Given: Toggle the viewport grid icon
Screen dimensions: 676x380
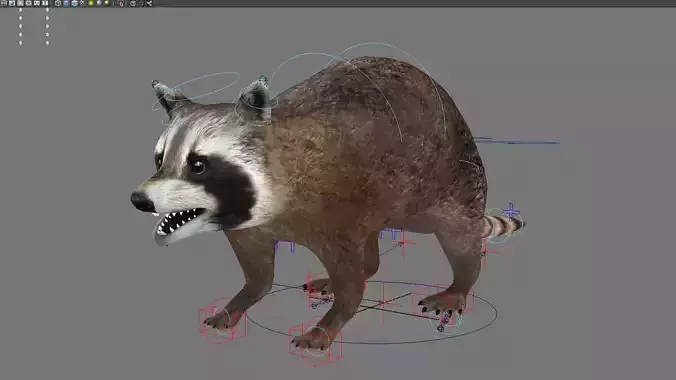Looking at the screenshot, I should pyautogui.click(x=4, y=3).
